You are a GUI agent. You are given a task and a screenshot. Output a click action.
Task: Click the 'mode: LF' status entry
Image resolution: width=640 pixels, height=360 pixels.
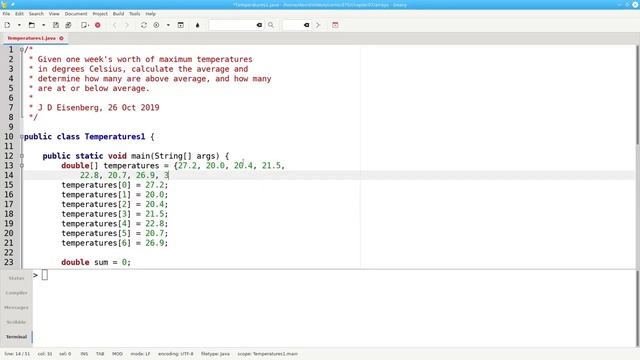140,354
